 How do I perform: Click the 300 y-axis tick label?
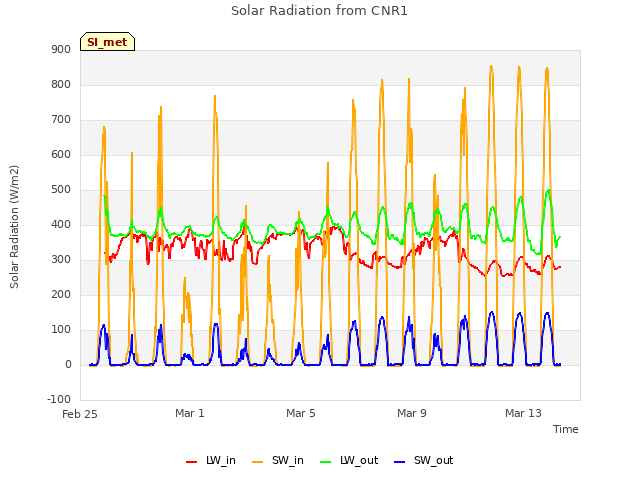tap(61, 260)
